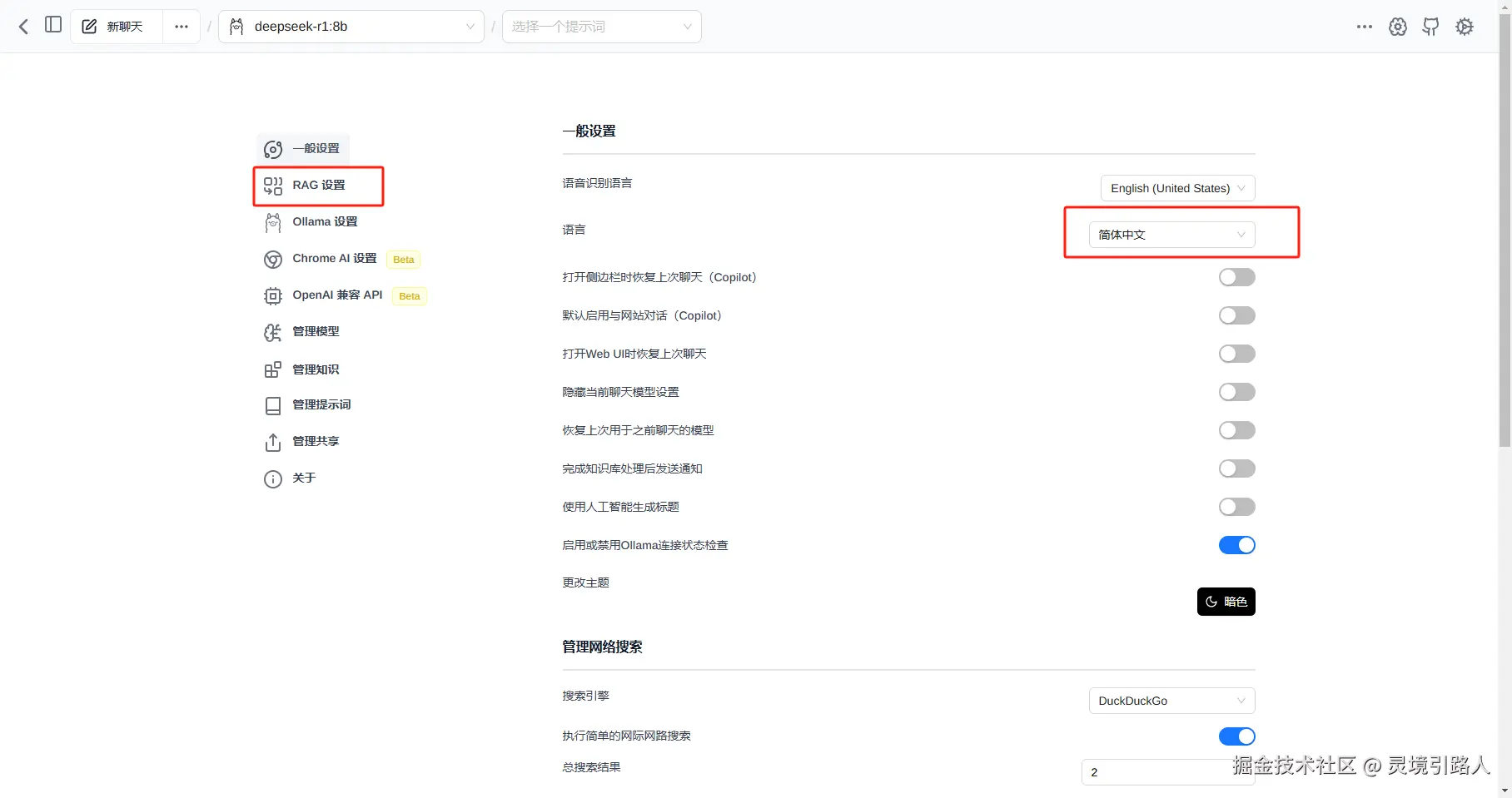Open the RAG 设置 section
This screenshot has width=1512, height=798.
click(x=317, y=186)
